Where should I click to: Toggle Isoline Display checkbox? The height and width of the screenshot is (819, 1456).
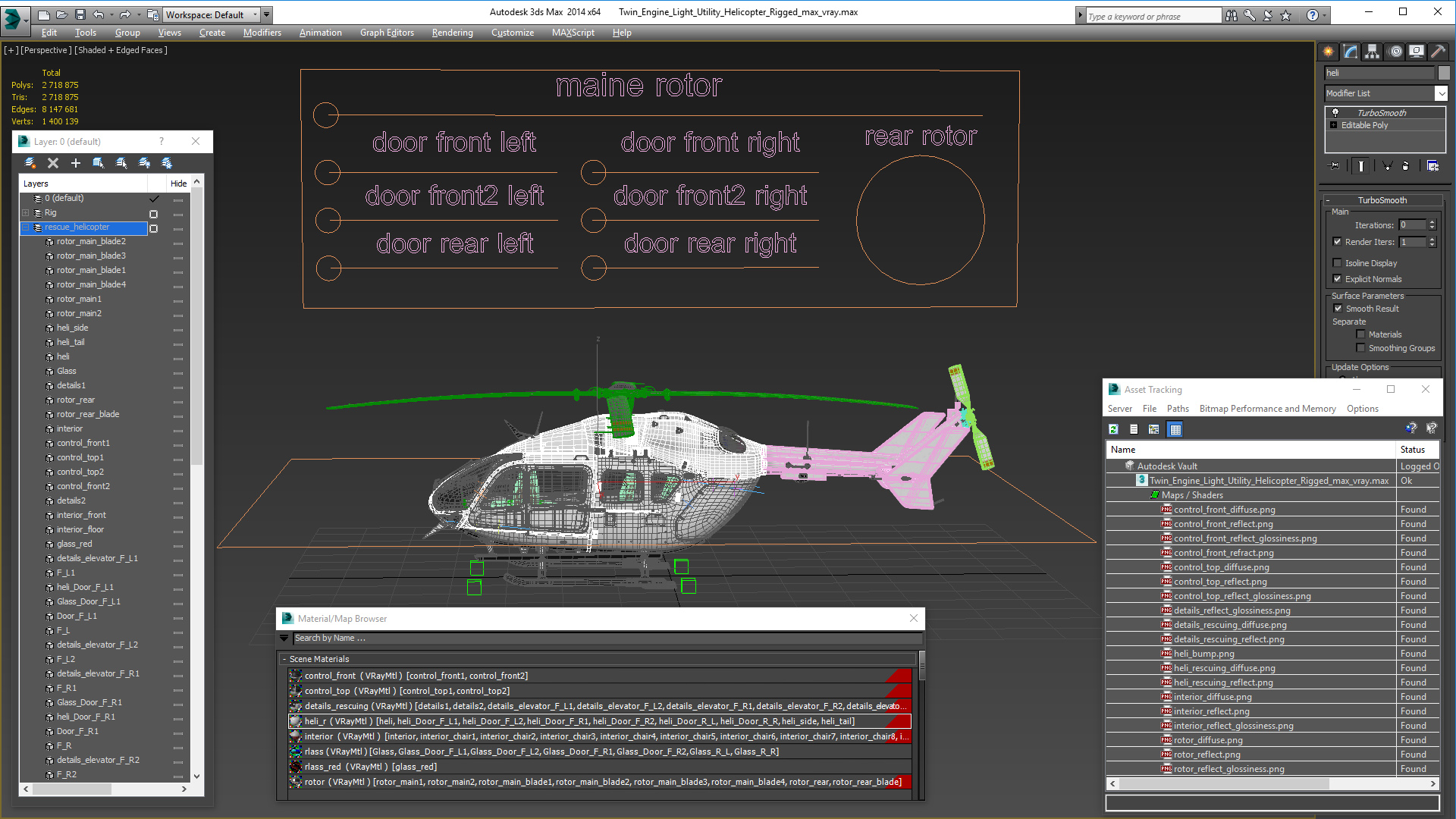(1338, 263)
